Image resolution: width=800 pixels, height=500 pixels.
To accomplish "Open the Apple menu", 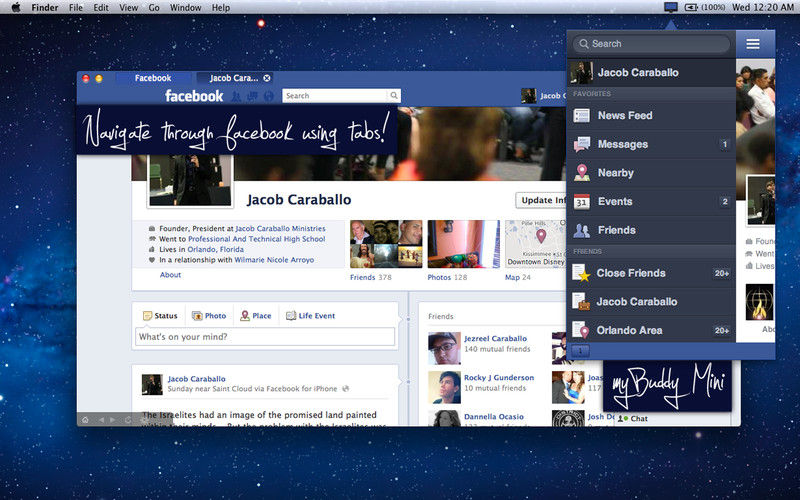I will click(16, 7).
